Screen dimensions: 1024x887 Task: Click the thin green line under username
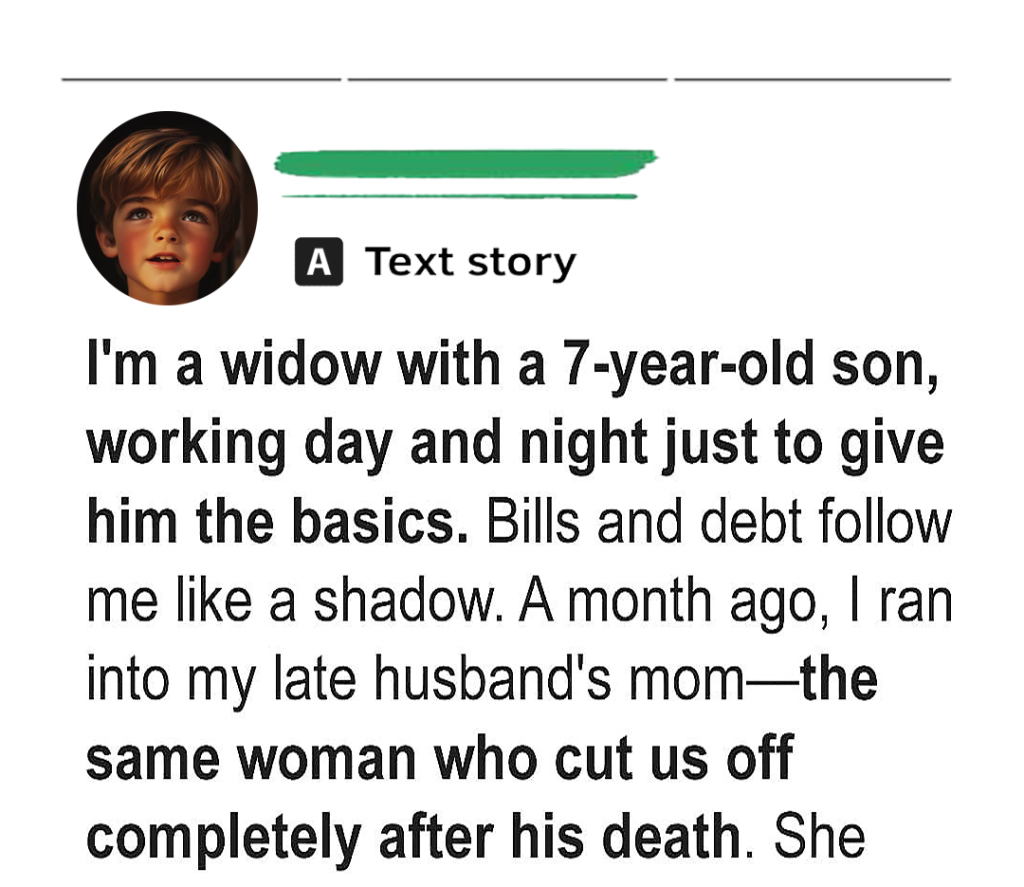460,196
